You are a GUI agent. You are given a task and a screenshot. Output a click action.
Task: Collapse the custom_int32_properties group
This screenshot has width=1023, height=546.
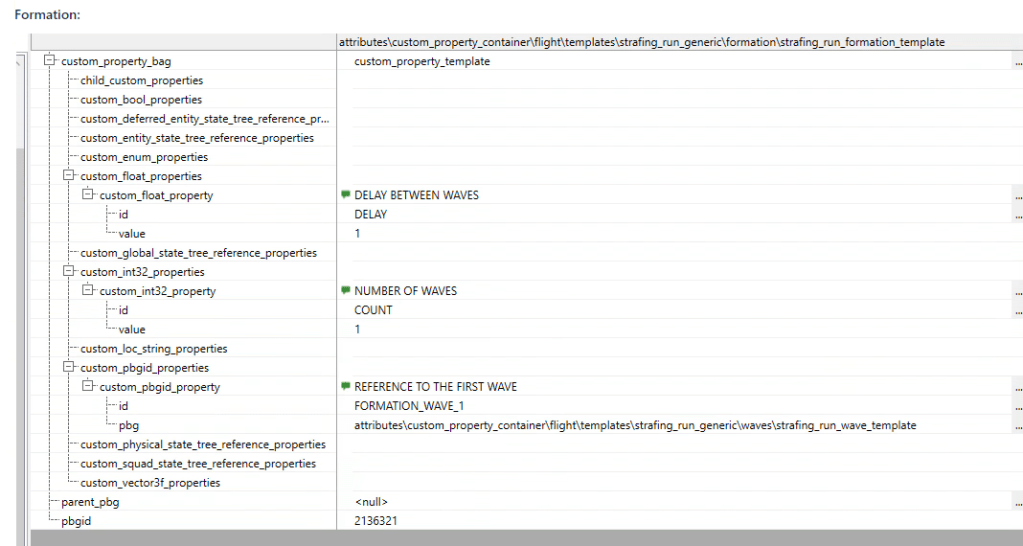[68, 272]
